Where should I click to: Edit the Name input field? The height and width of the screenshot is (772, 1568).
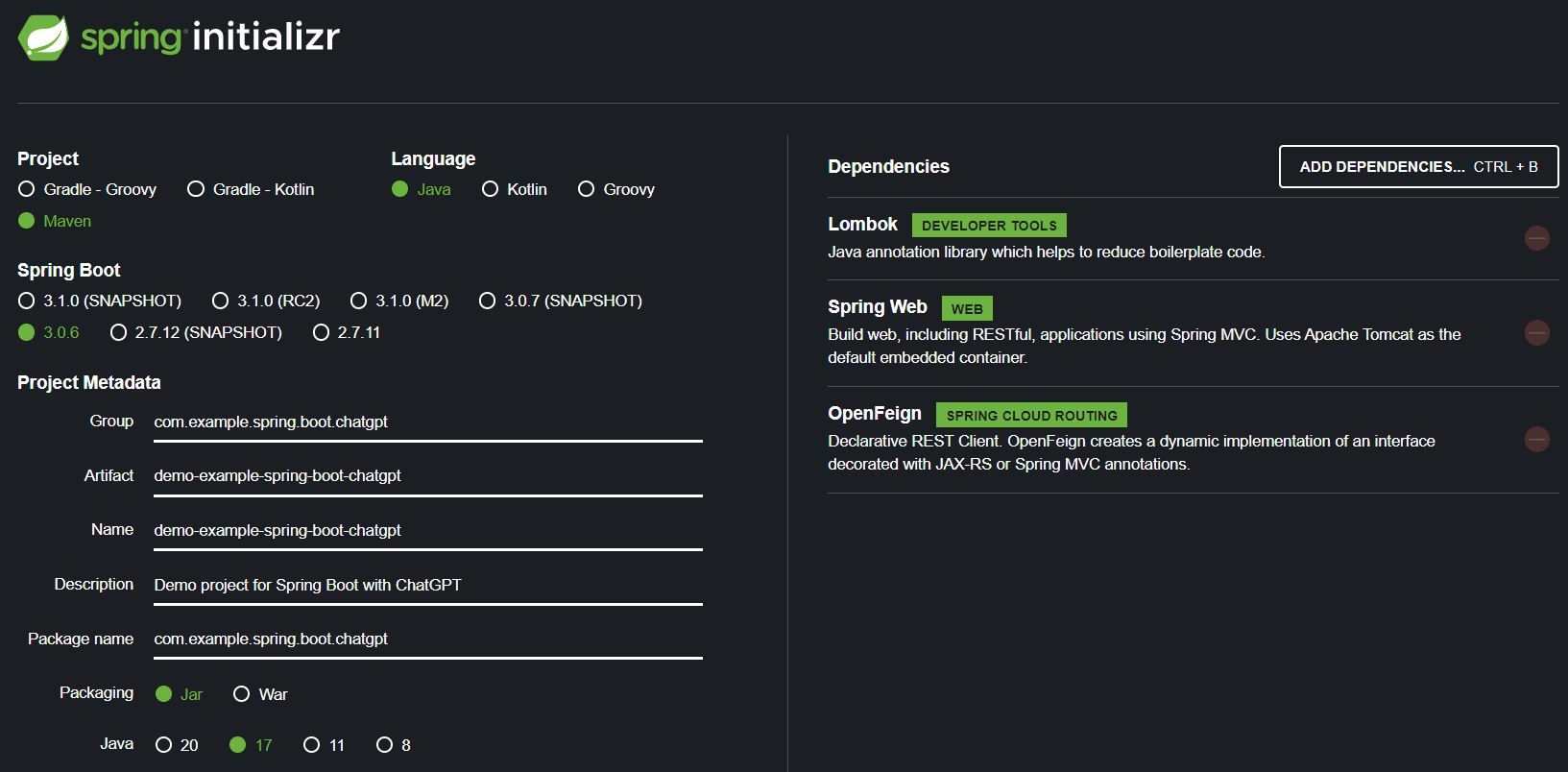click(x=428, y=531)
